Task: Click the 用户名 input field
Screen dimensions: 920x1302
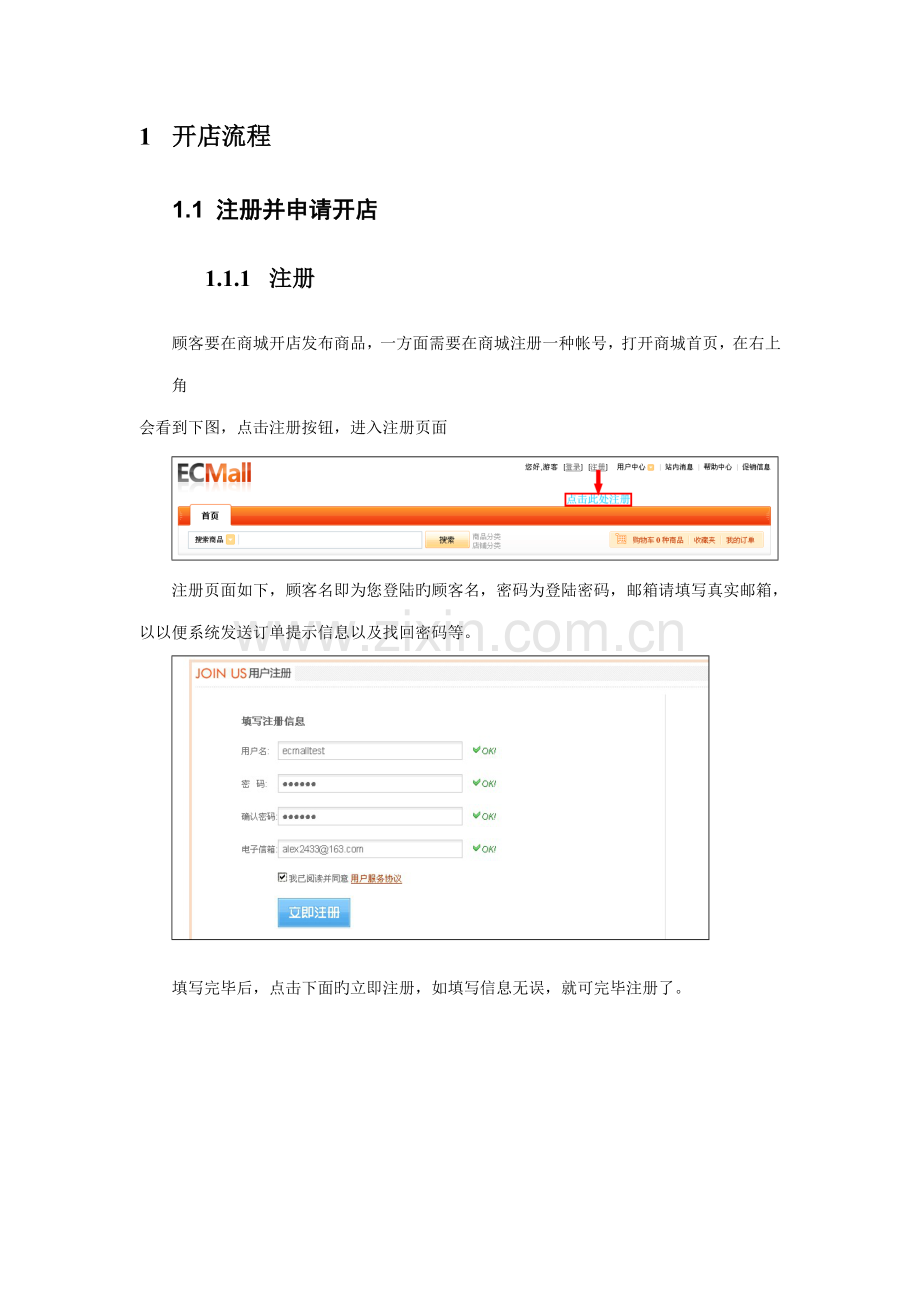Action: (x=370, y=751)
